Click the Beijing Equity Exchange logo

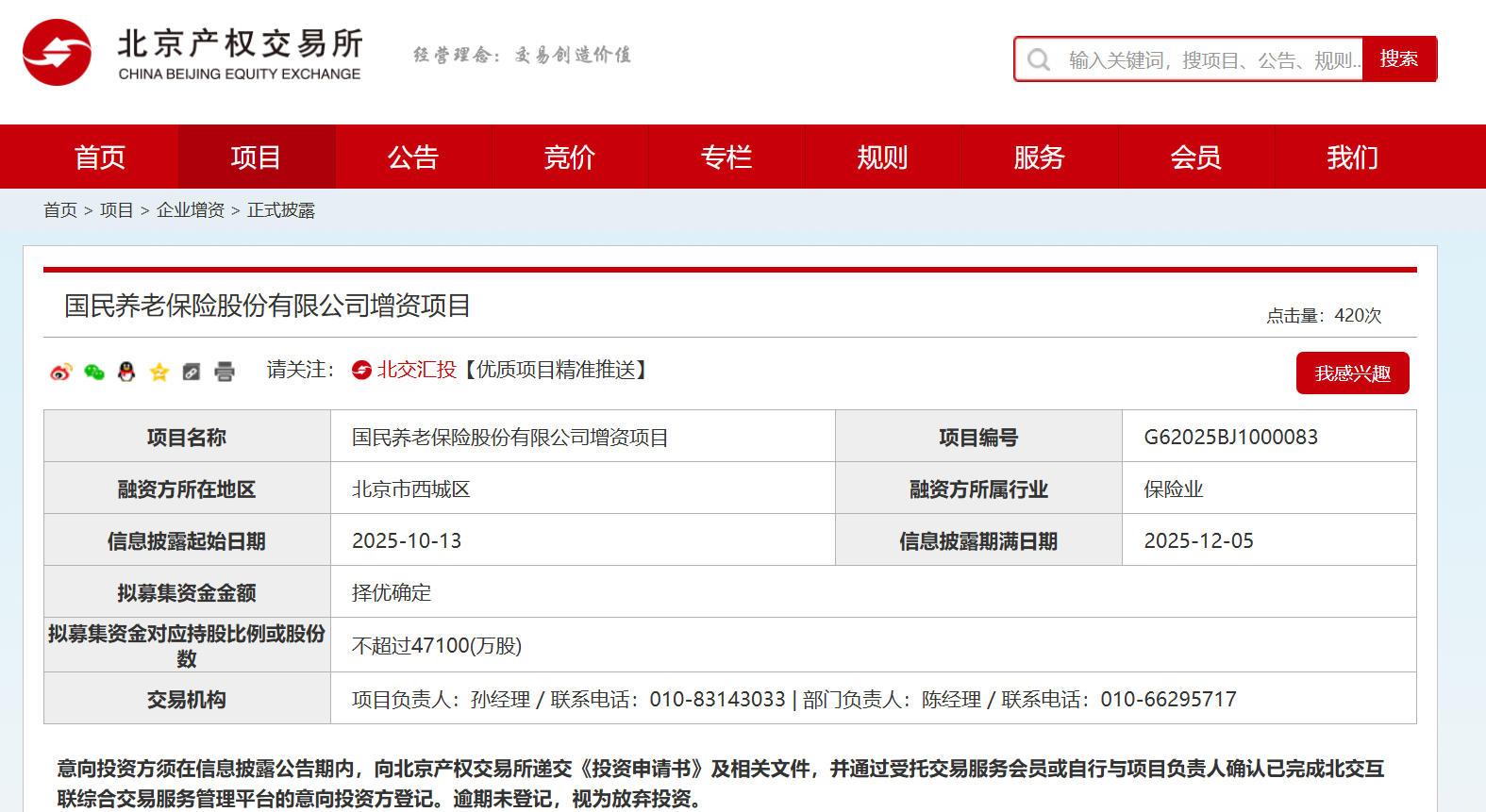[x=192, y=54]
